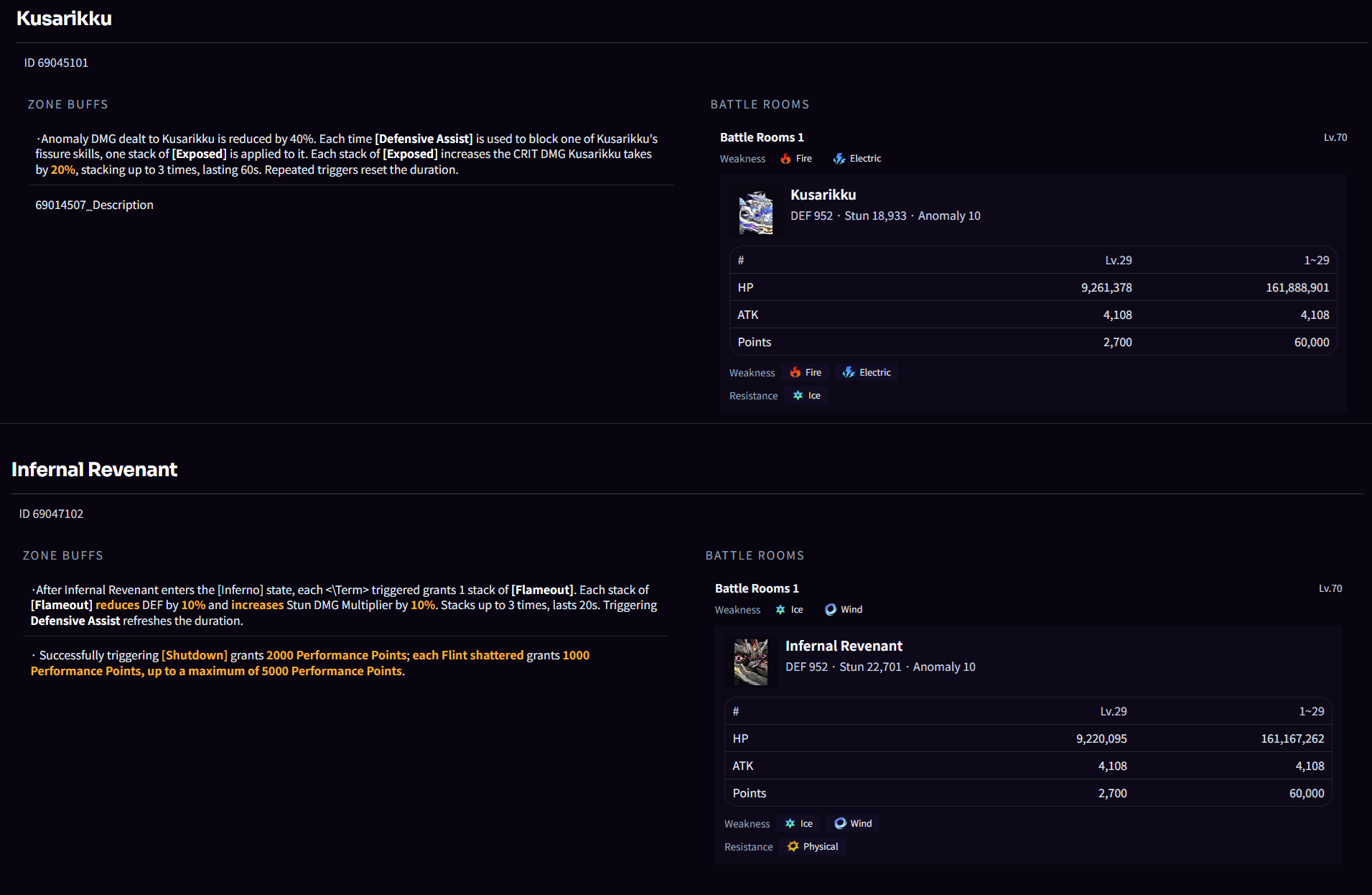Click the BATTLE ROOMS heading in the Infernal Revenant section
Image resolution: width=1372 pixels, height=895 pixels.
click(755, 556)
